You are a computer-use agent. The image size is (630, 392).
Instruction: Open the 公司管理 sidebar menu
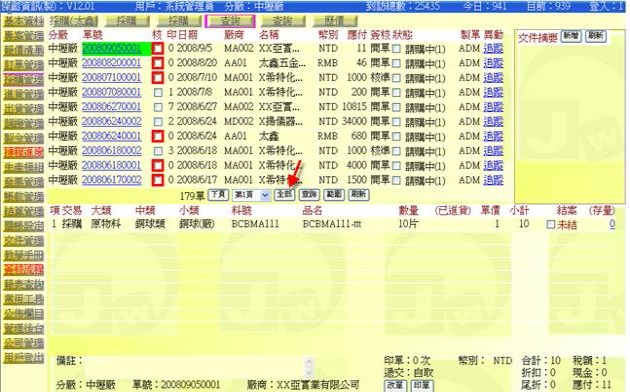[x=23, y=343]
